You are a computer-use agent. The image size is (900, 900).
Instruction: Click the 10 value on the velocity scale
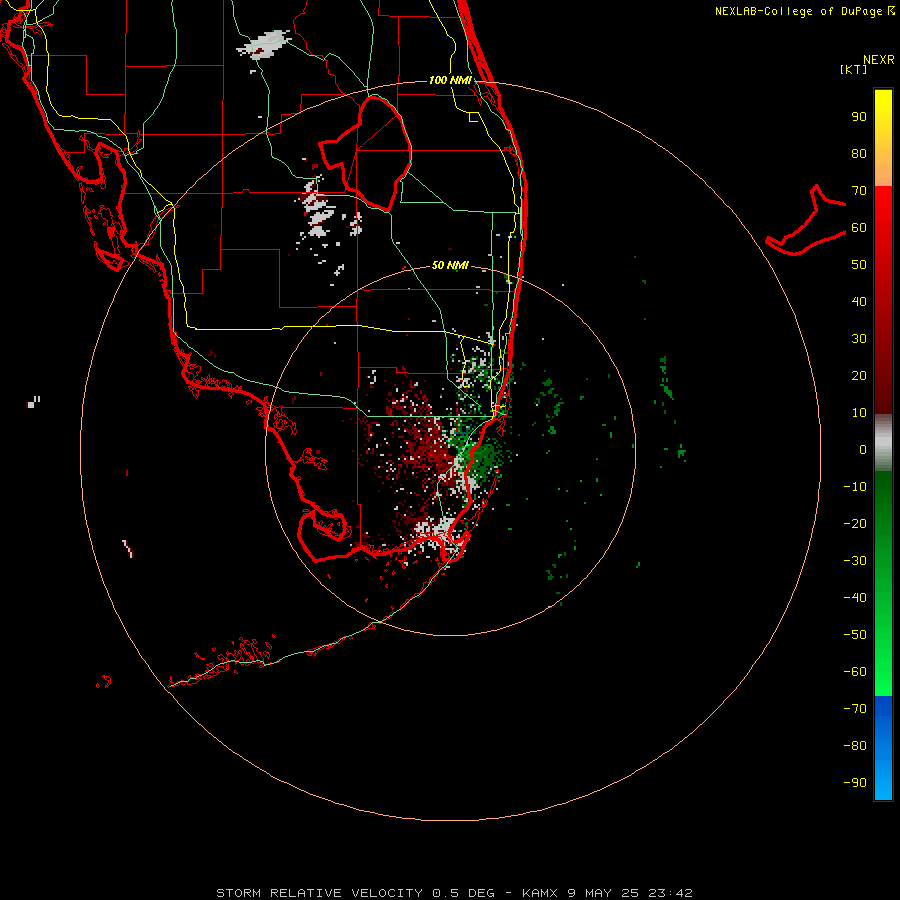pyautogui.click(x=859, y=413)
